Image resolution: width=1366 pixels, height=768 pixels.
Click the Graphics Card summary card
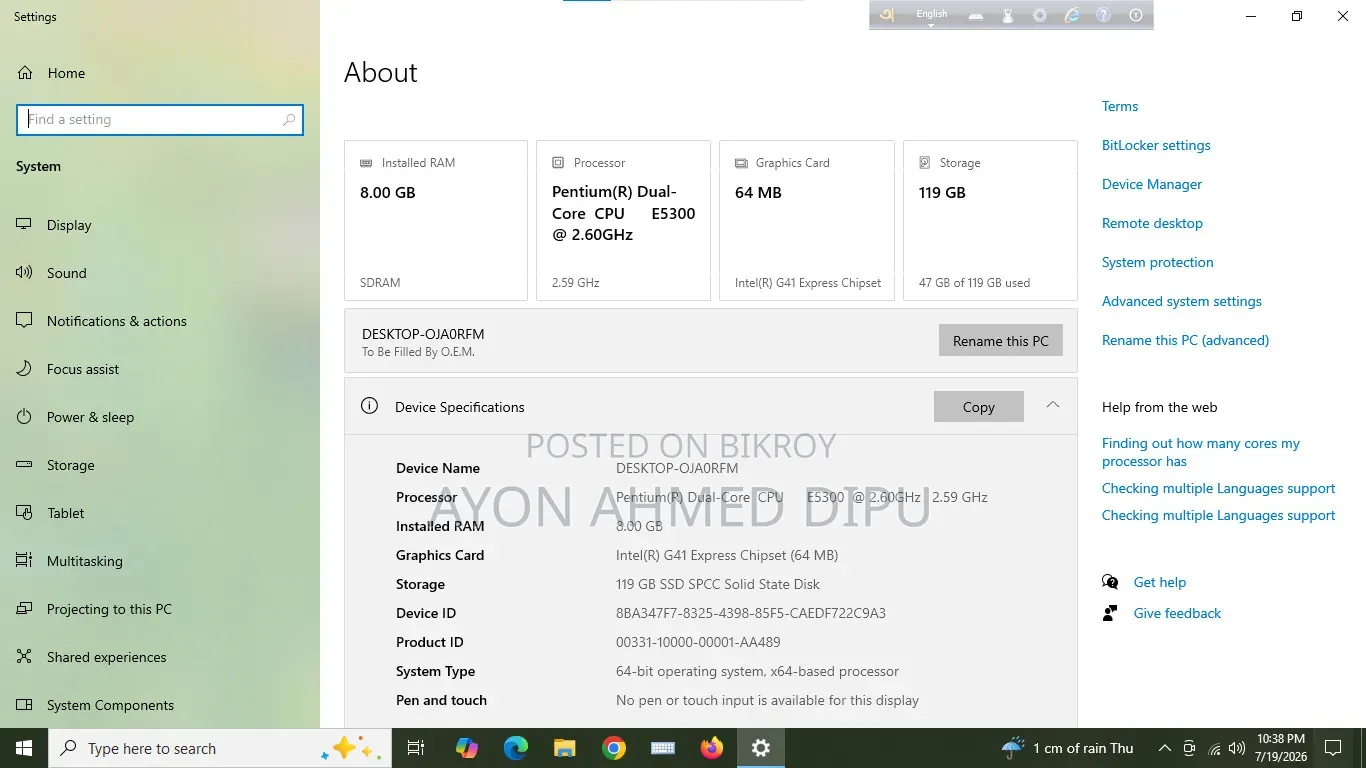point(807,220)
